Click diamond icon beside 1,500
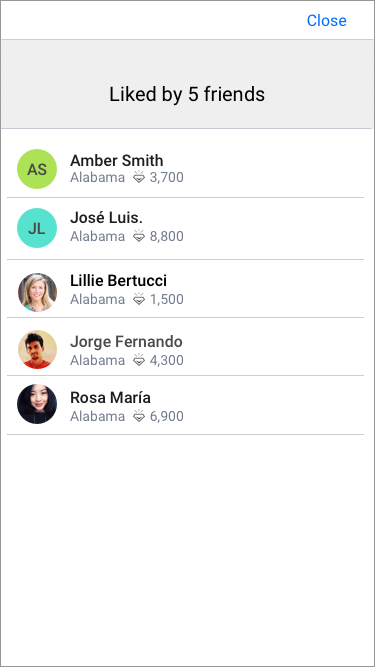This screenshot has width=375, height=667. (x=139, y=299)
